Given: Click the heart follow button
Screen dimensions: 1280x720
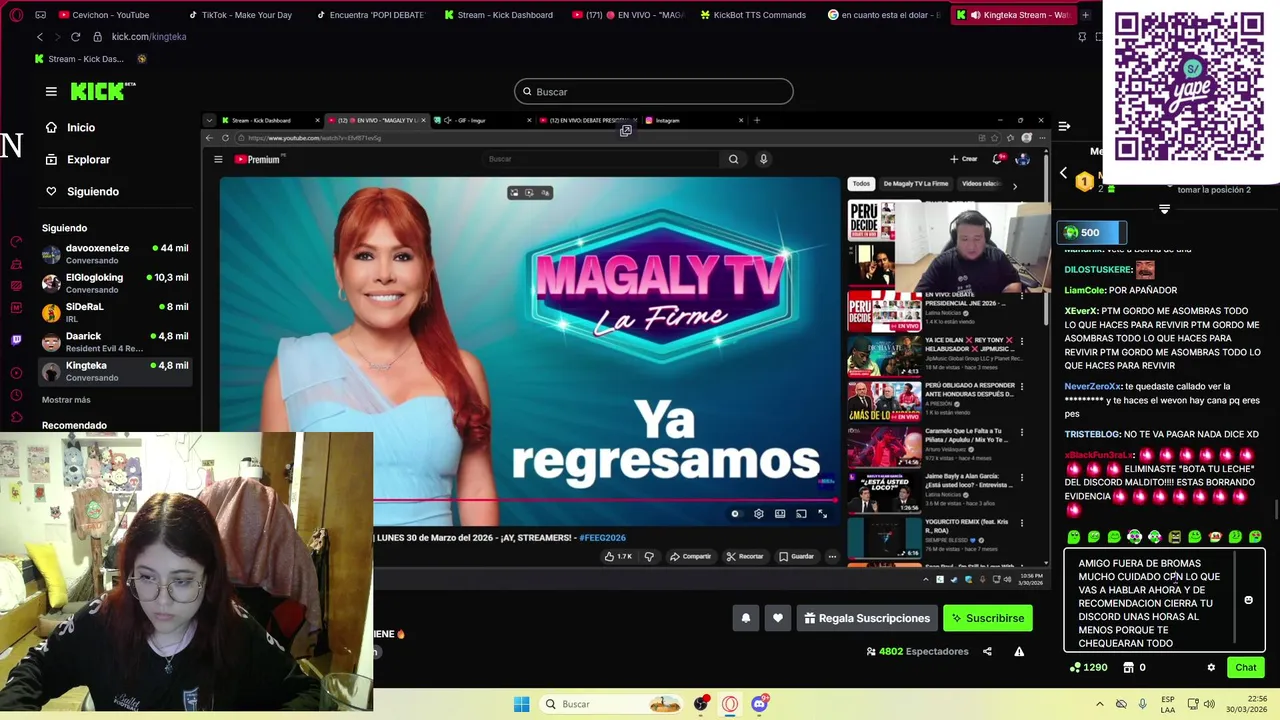Looking at the screenshot, I should (x=778, y=618).
